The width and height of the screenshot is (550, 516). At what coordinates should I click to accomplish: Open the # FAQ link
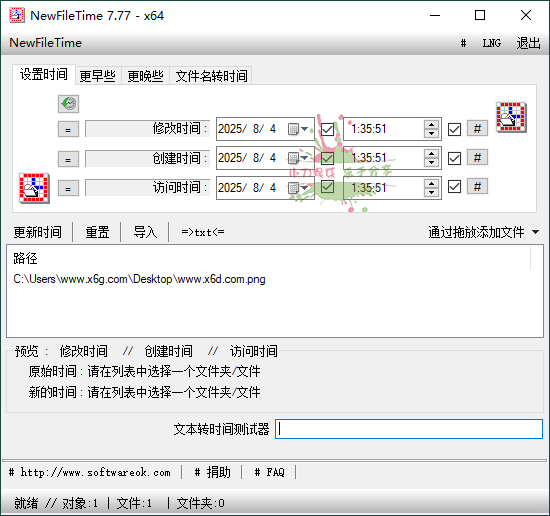tap(269, 472)
